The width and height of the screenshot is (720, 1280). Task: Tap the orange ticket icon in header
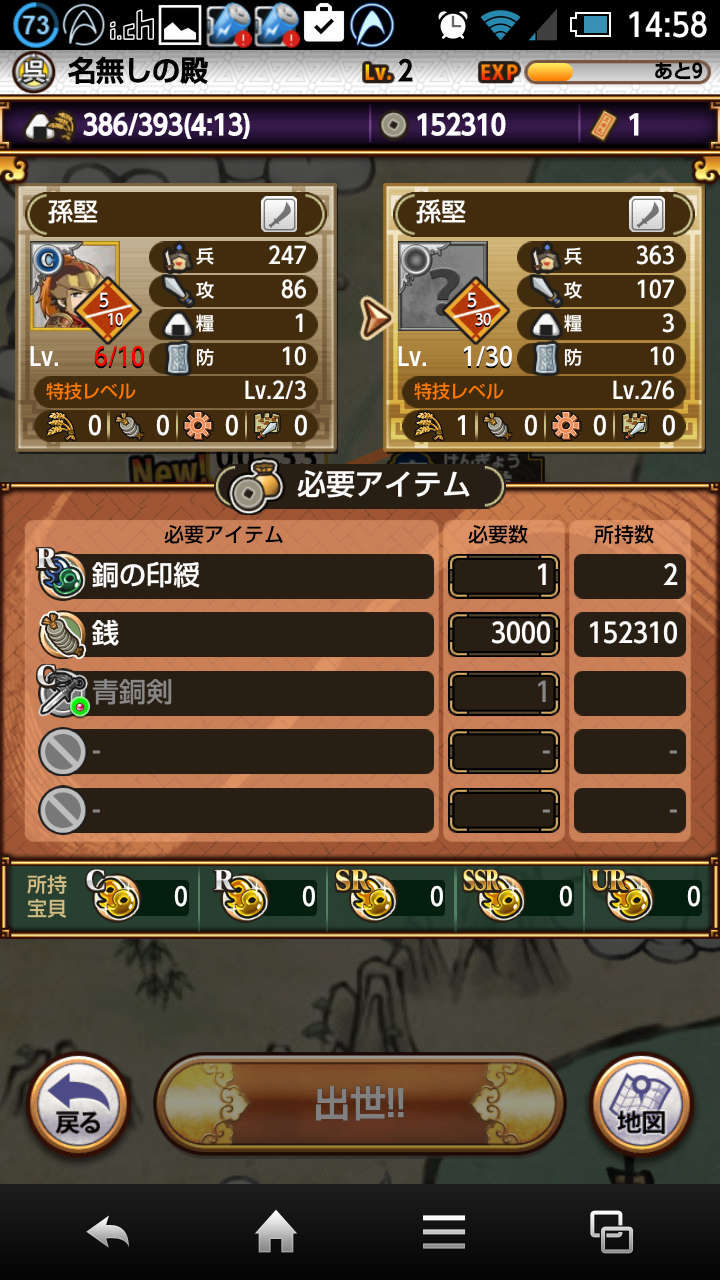pos(603,125)
